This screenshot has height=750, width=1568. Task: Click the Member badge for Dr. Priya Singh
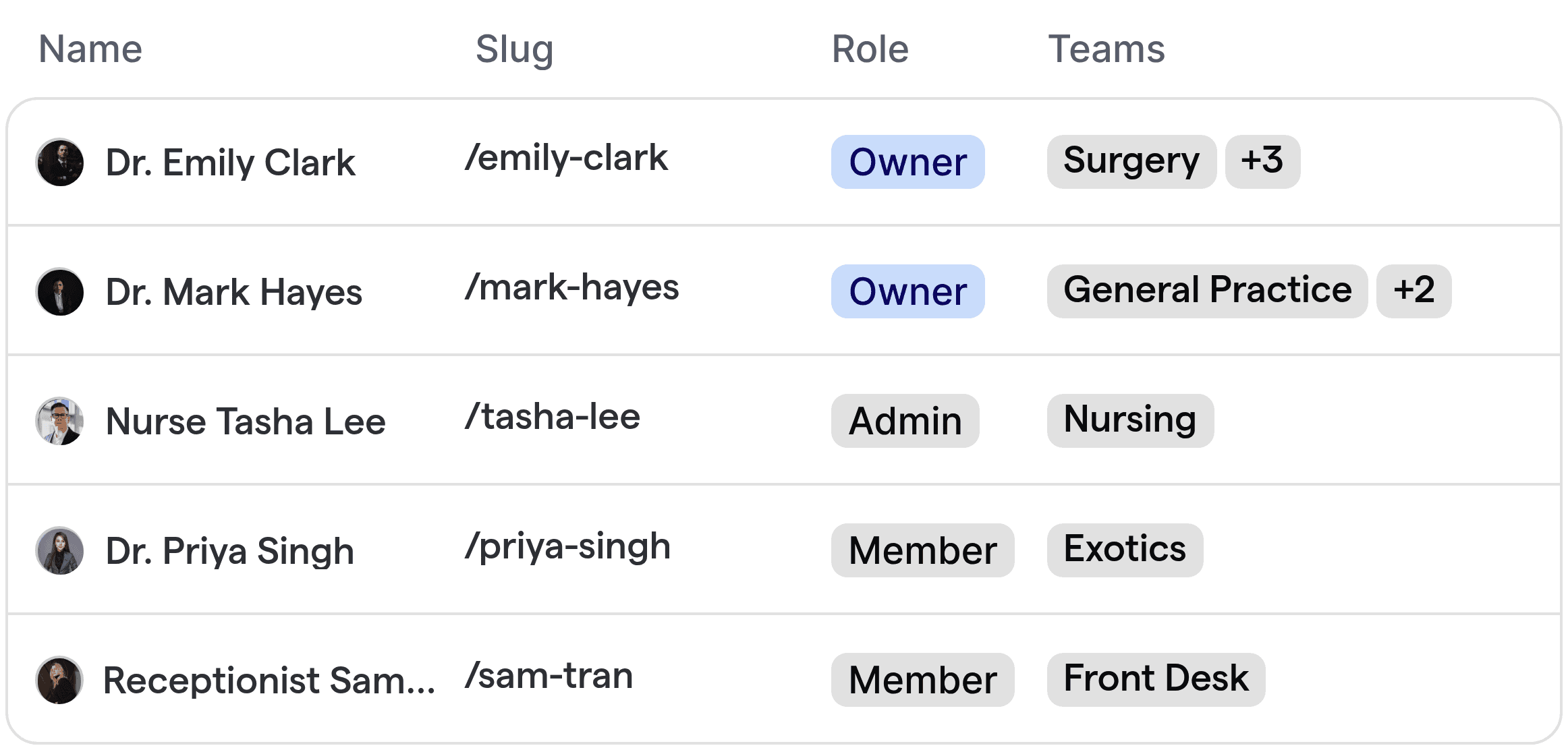(922, 550)
